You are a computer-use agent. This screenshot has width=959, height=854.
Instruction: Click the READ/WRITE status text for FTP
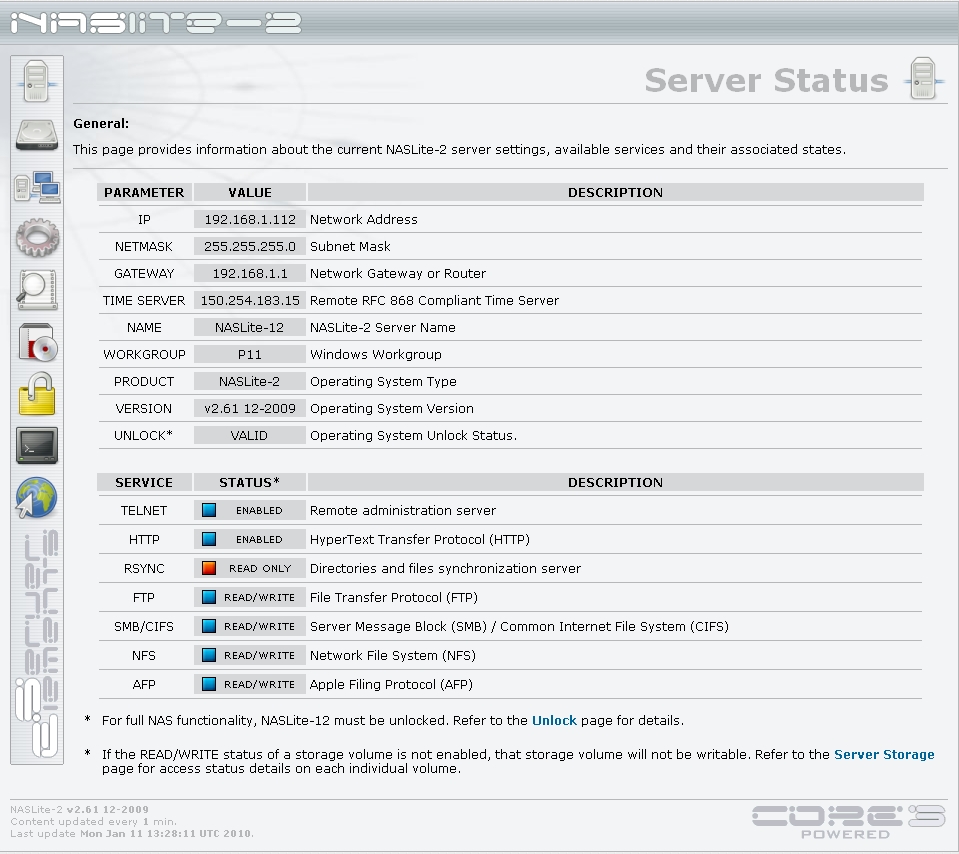[259, 597]
